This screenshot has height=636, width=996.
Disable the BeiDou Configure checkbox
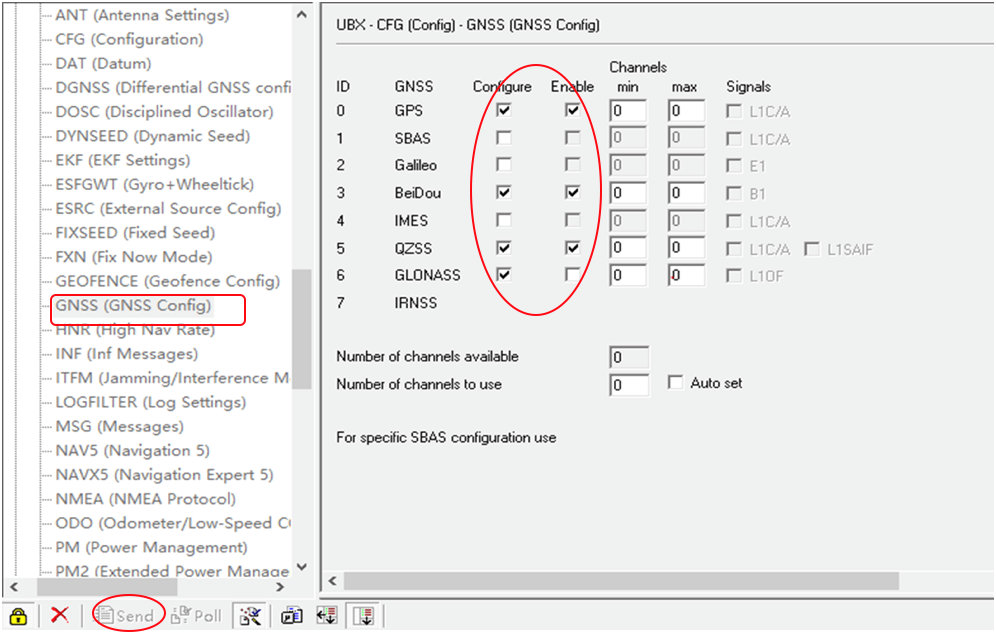[502, 192]
